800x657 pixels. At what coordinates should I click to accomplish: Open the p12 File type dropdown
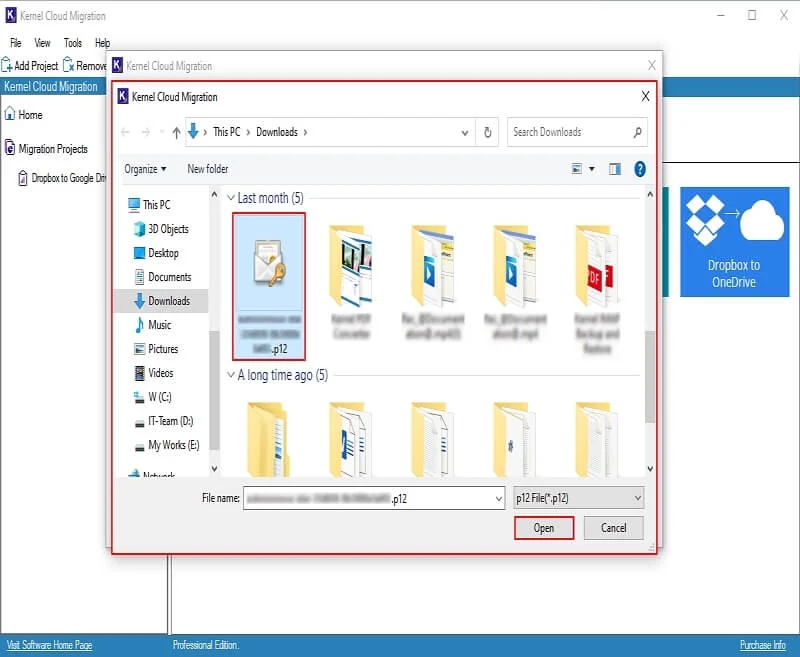pyautogui.click(x=578, y=498)
